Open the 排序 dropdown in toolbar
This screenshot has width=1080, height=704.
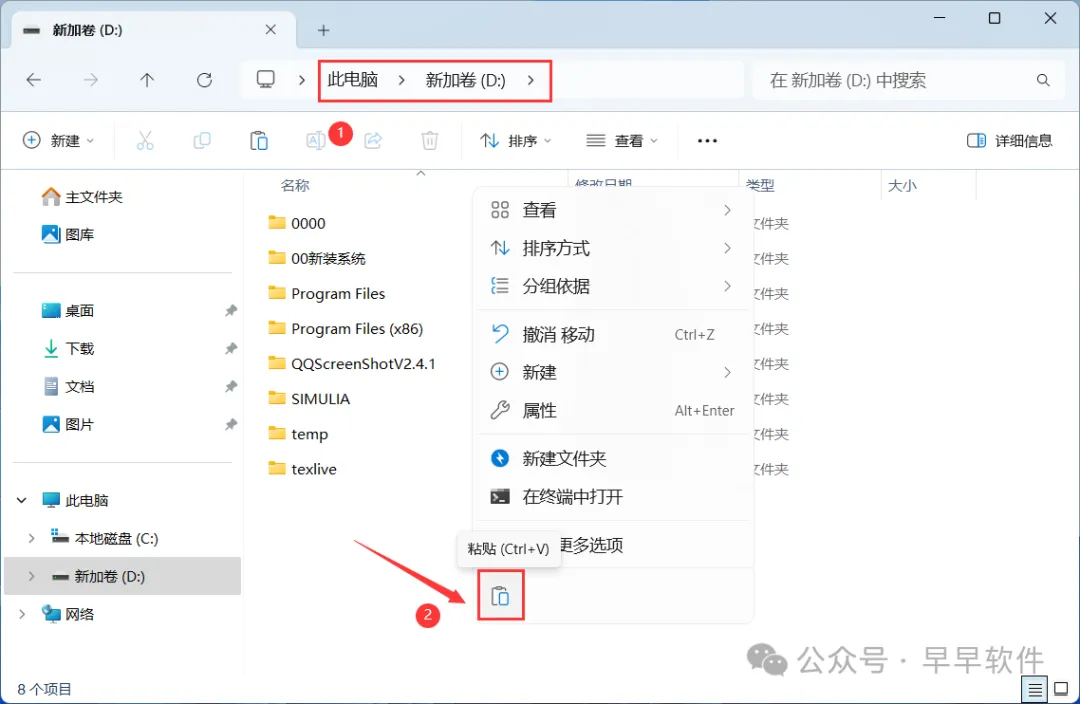tap(516, 141)
